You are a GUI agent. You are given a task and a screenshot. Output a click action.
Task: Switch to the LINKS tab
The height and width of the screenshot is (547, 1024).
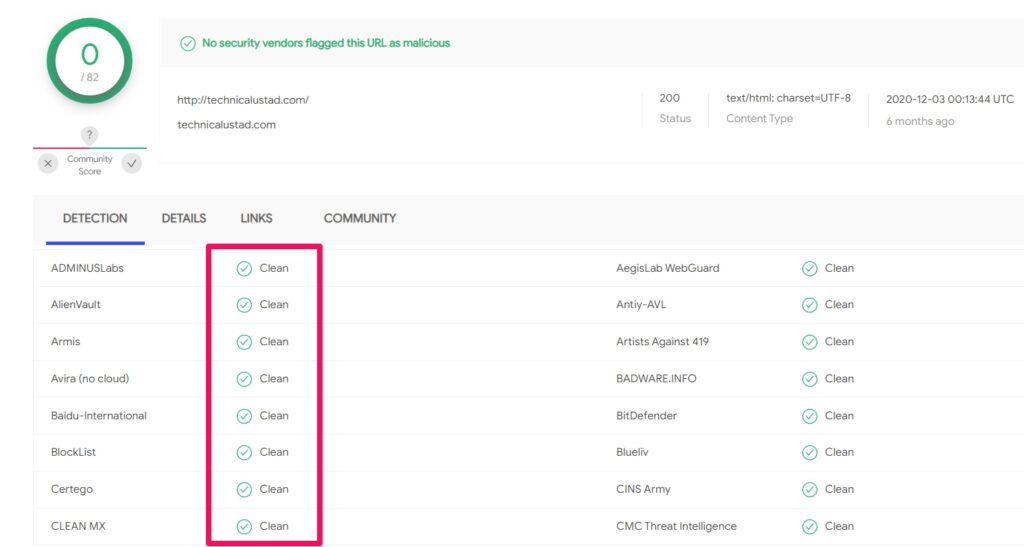257,219
